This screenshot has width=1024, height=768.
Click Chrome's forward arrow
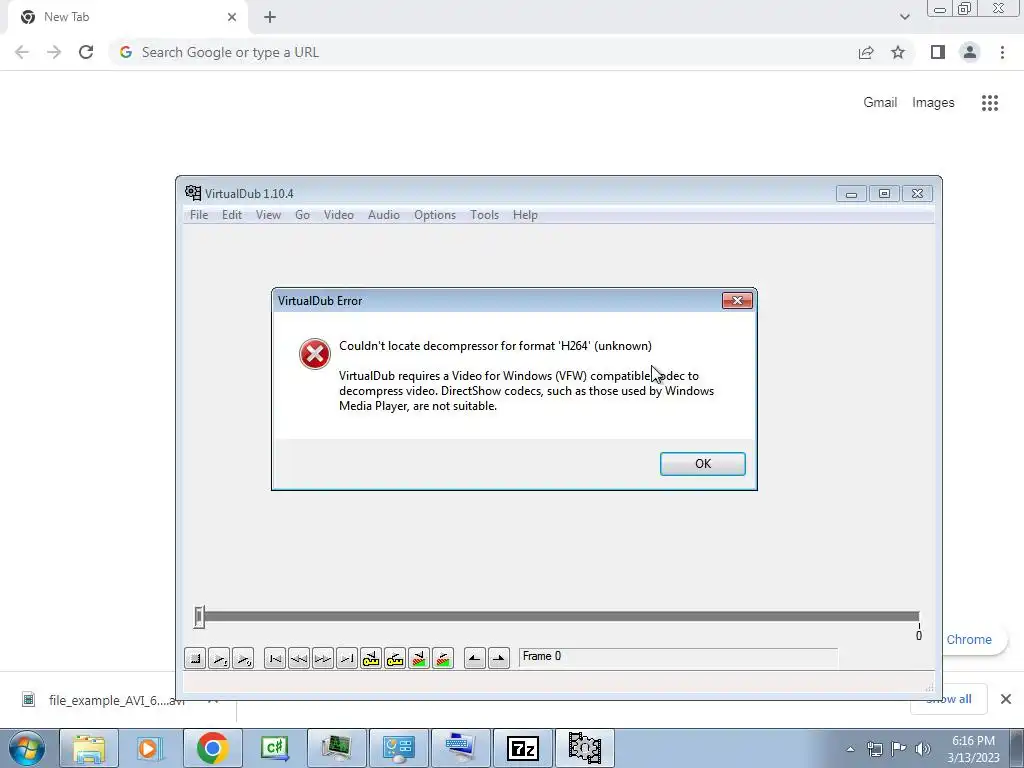coord(54,52)
